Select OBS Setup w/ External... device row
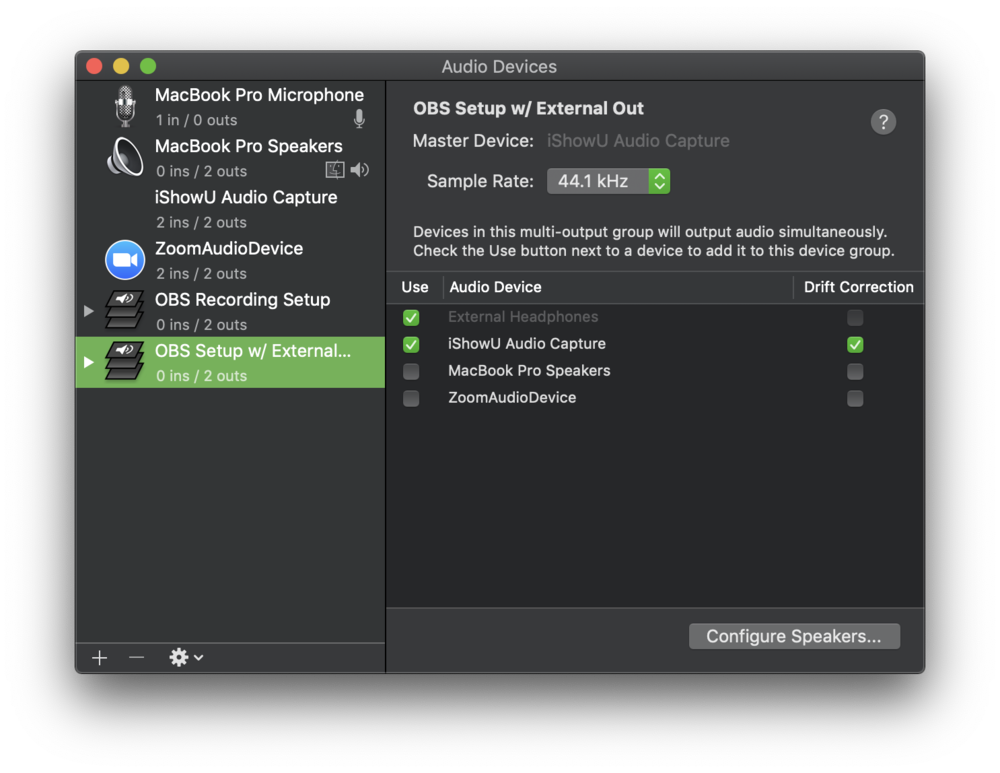The width and height of the screenshot is (1000, 773). 230,362
